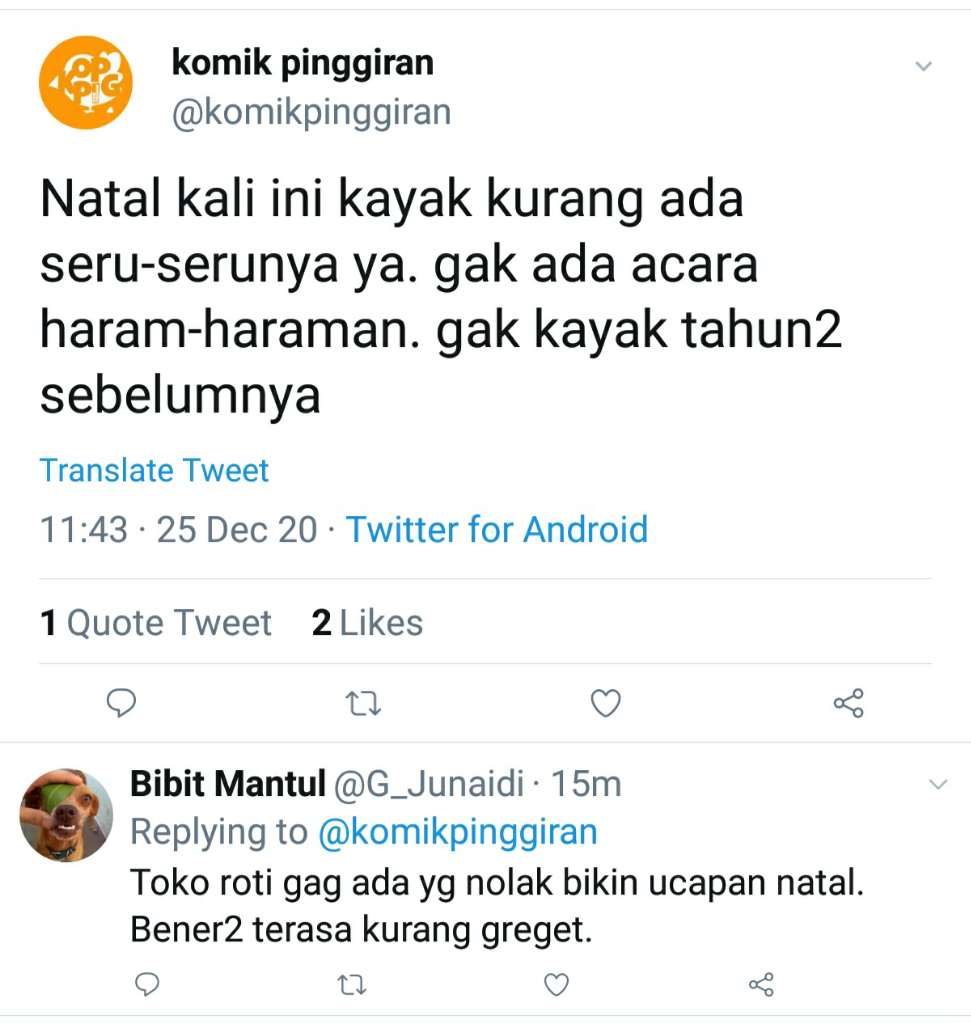Share komik pinggiran's tweet

(848, 704)
